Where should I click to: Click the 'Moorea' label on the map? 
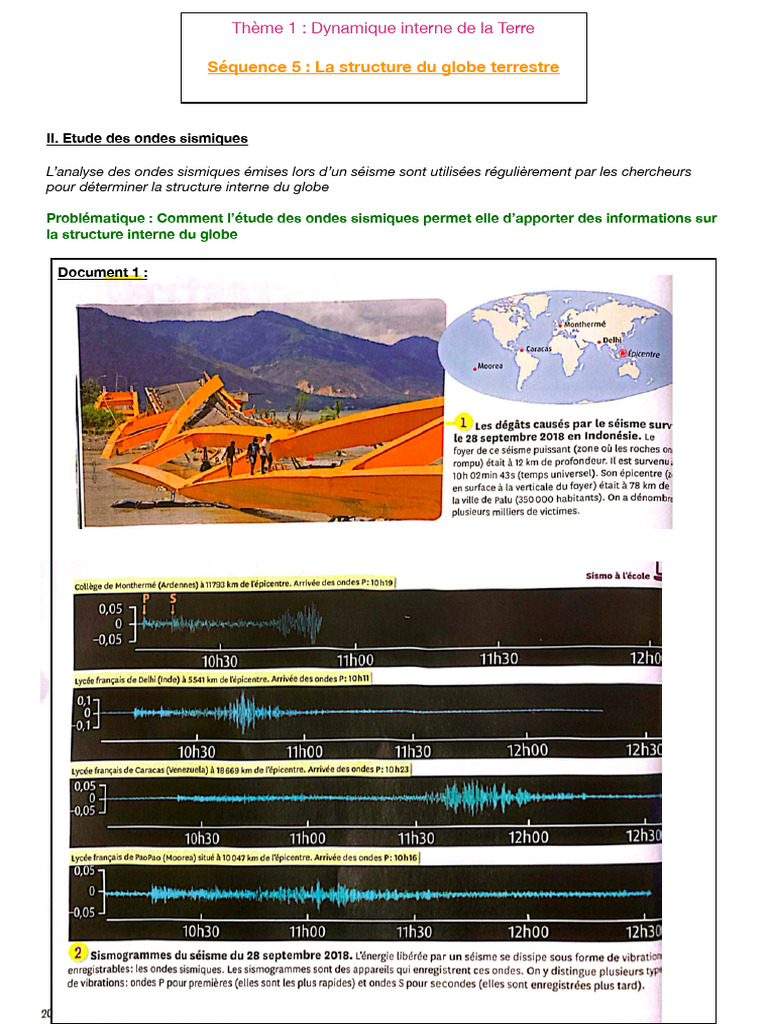tap(490, 366)
